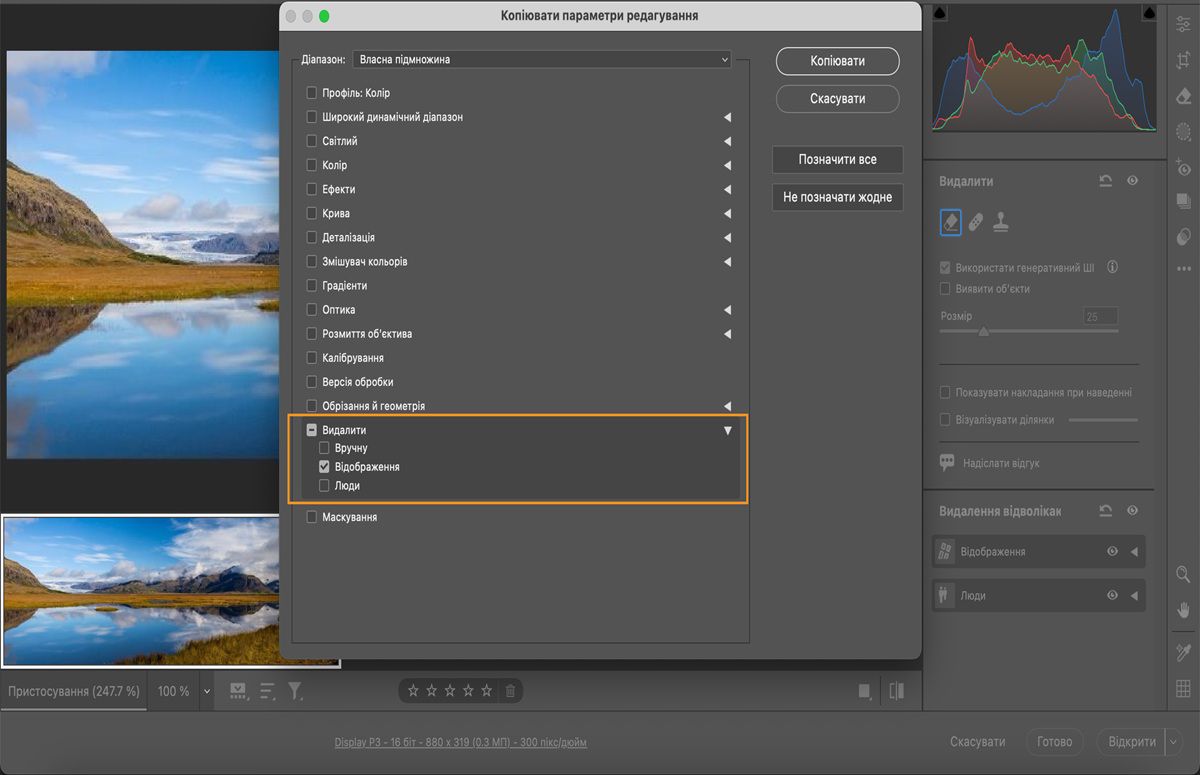Click the Позначити все button

(838, 159)
